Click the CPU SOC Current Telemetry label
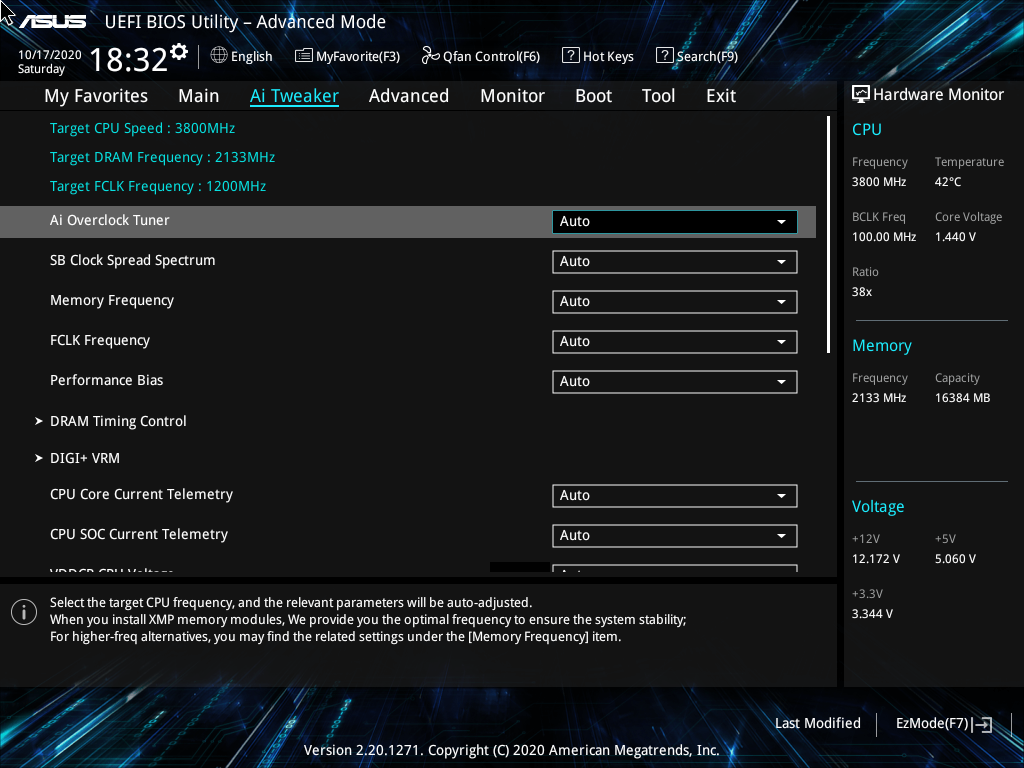Viewport: 1024px width, 768px height. [x=138, y=534]
